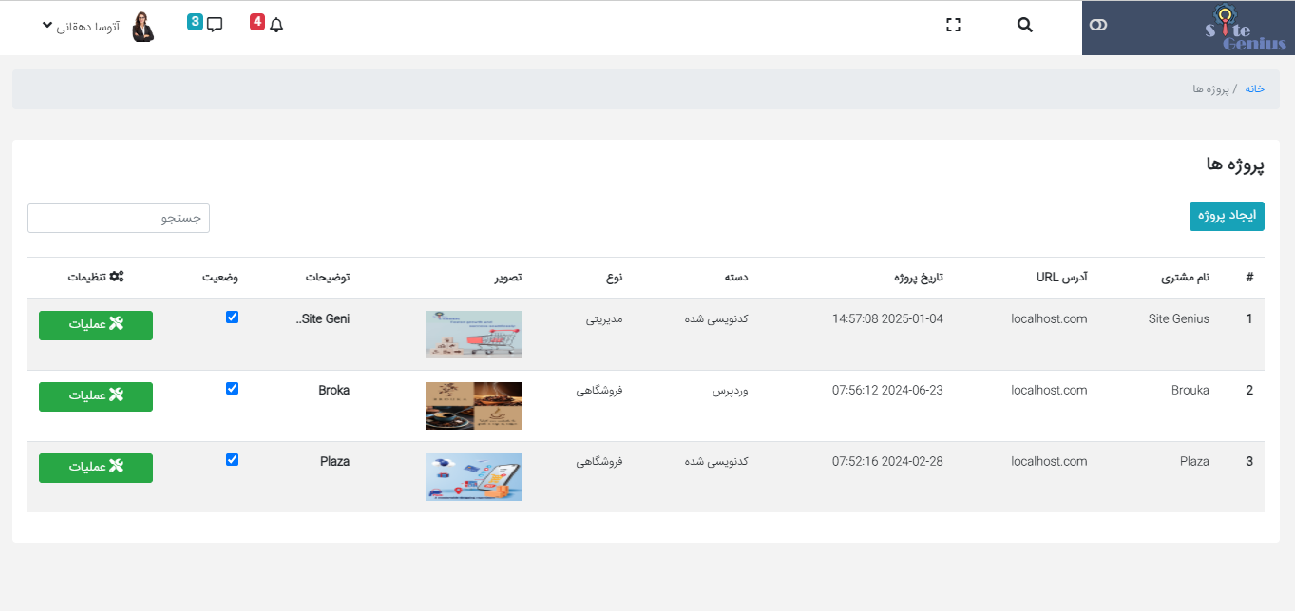
Task: Toggle the status checkbox for Site Genius project
Action: point(232,318)
